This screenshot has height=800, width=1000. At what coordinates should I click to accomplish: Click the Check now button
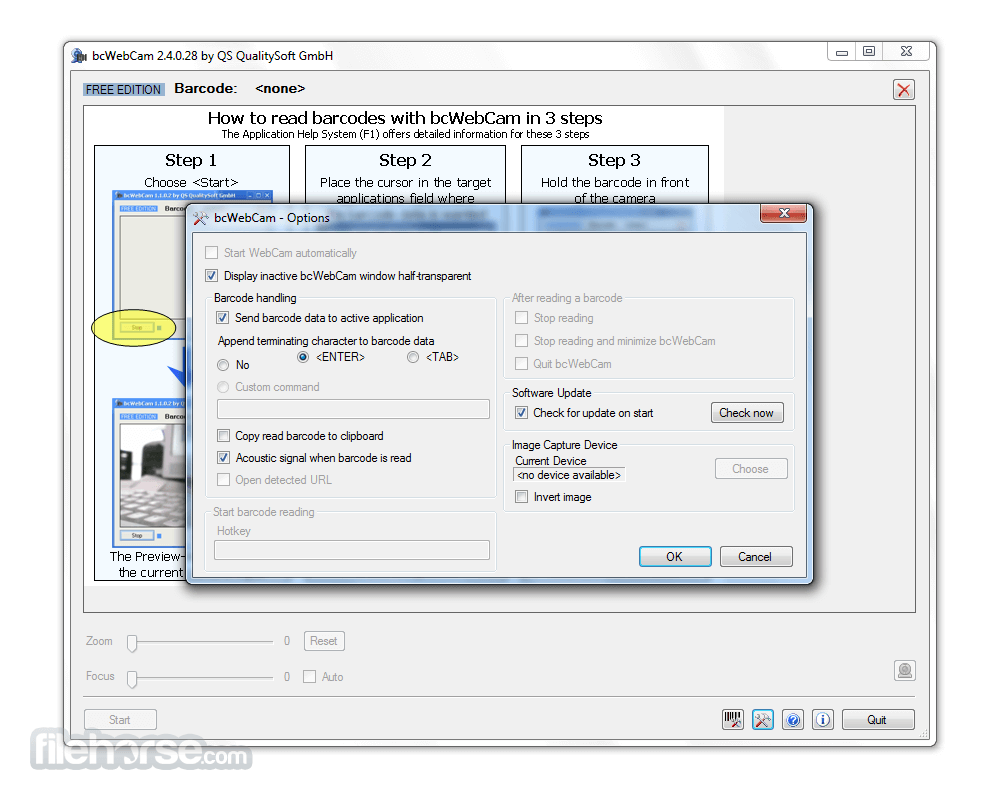[747, 413]
